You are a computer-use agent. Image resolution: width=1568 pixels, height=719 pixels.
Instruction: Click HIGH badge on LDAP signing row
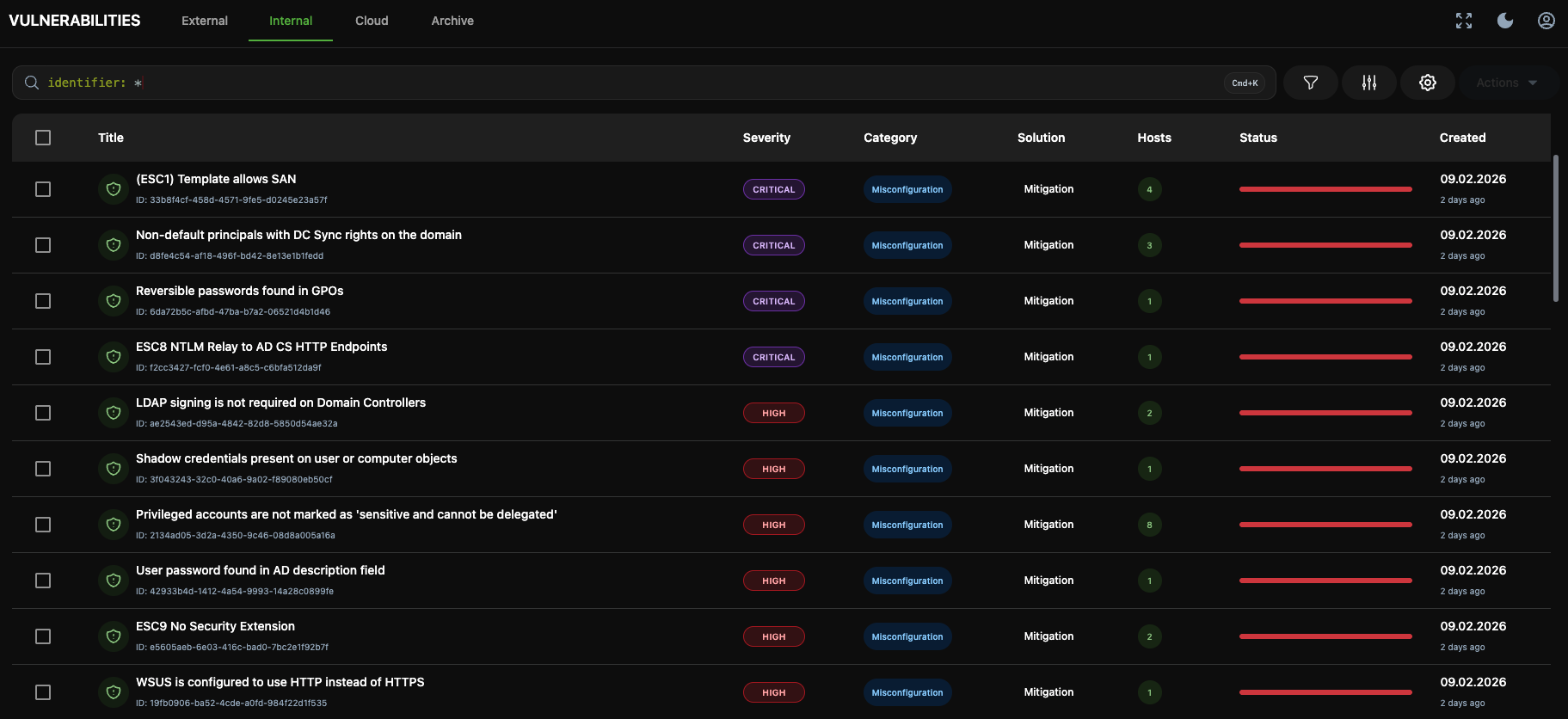coord(773,413)
